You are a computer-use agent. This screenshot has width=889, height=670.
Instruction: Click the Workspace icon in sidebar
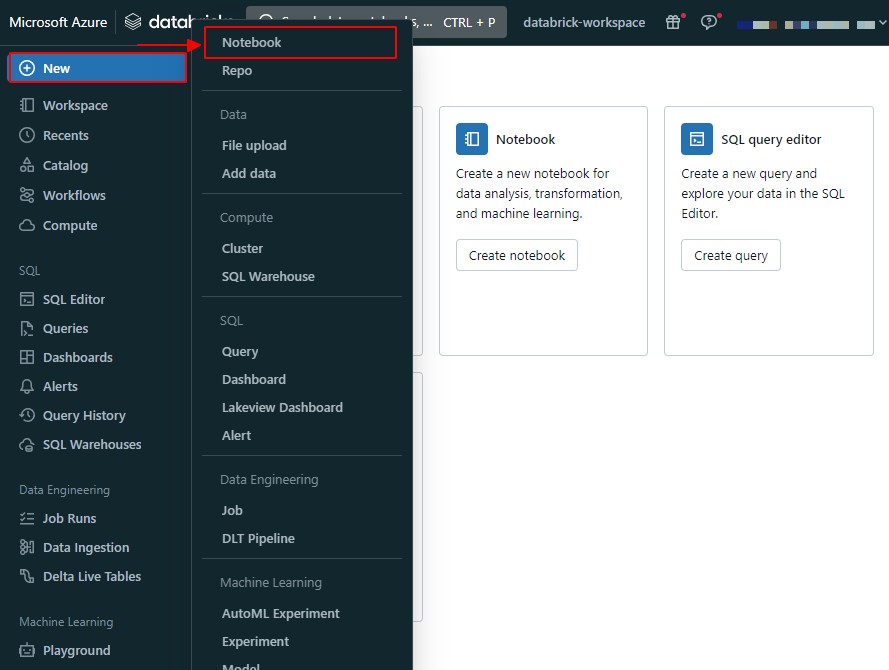tap(27, 106)
